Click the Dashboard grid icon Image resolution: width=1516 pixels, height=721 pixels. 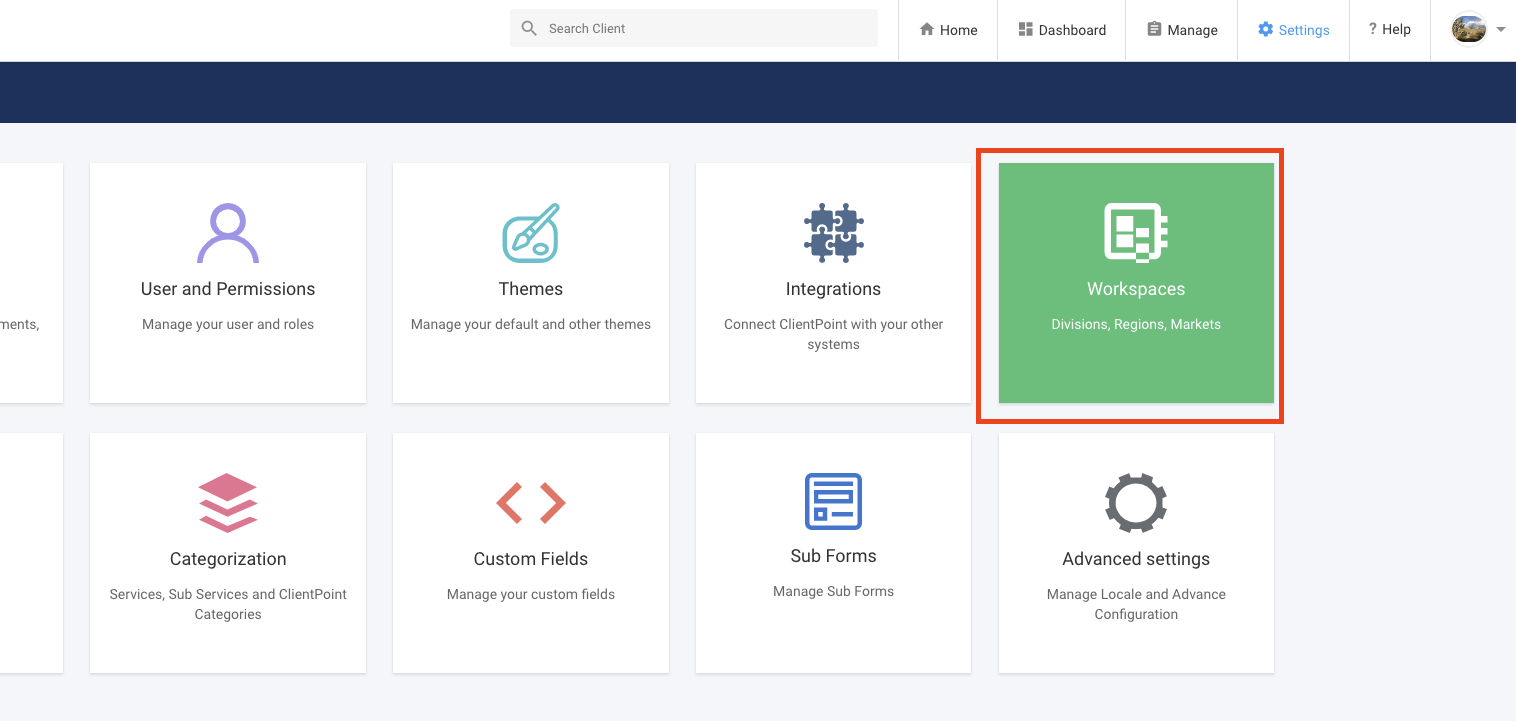[x=1024, y=29]
